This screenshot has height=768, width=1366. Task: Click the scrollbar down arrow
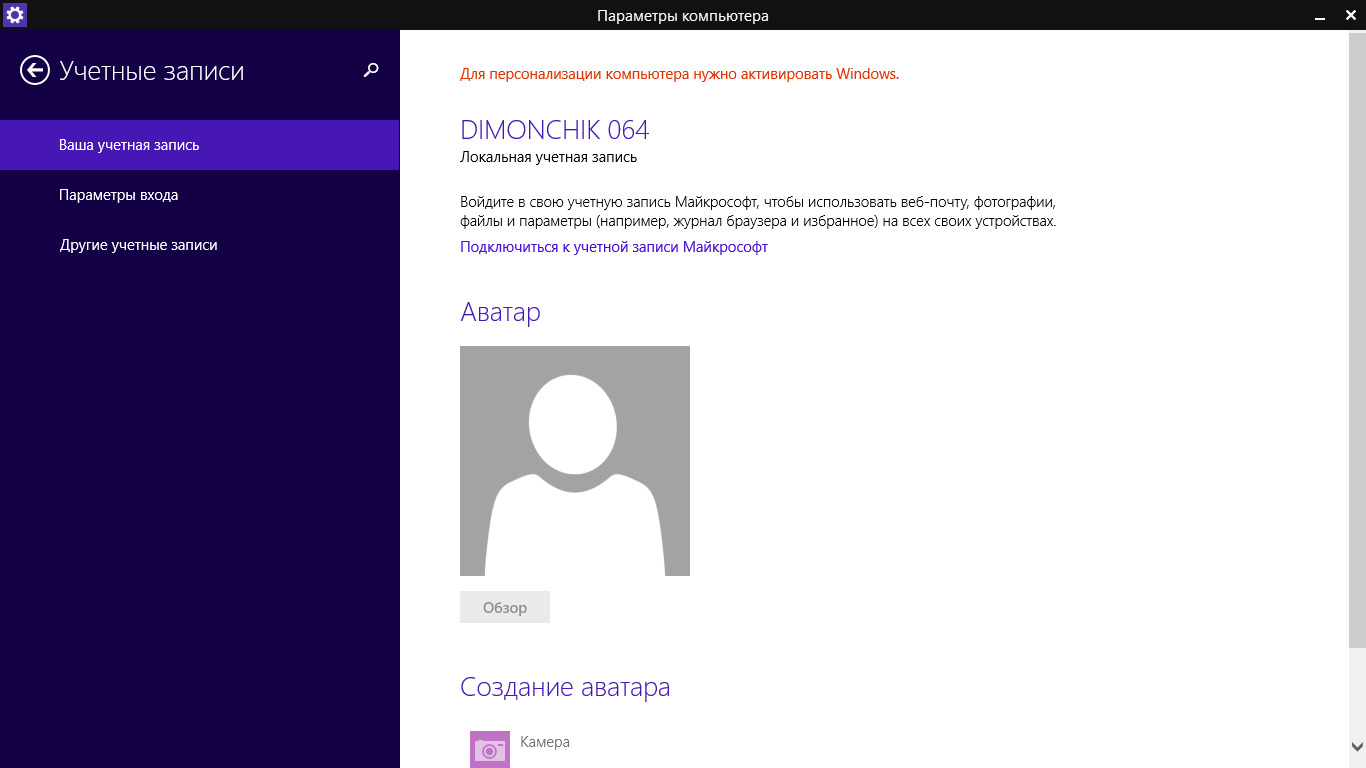tap(1357, 747)
